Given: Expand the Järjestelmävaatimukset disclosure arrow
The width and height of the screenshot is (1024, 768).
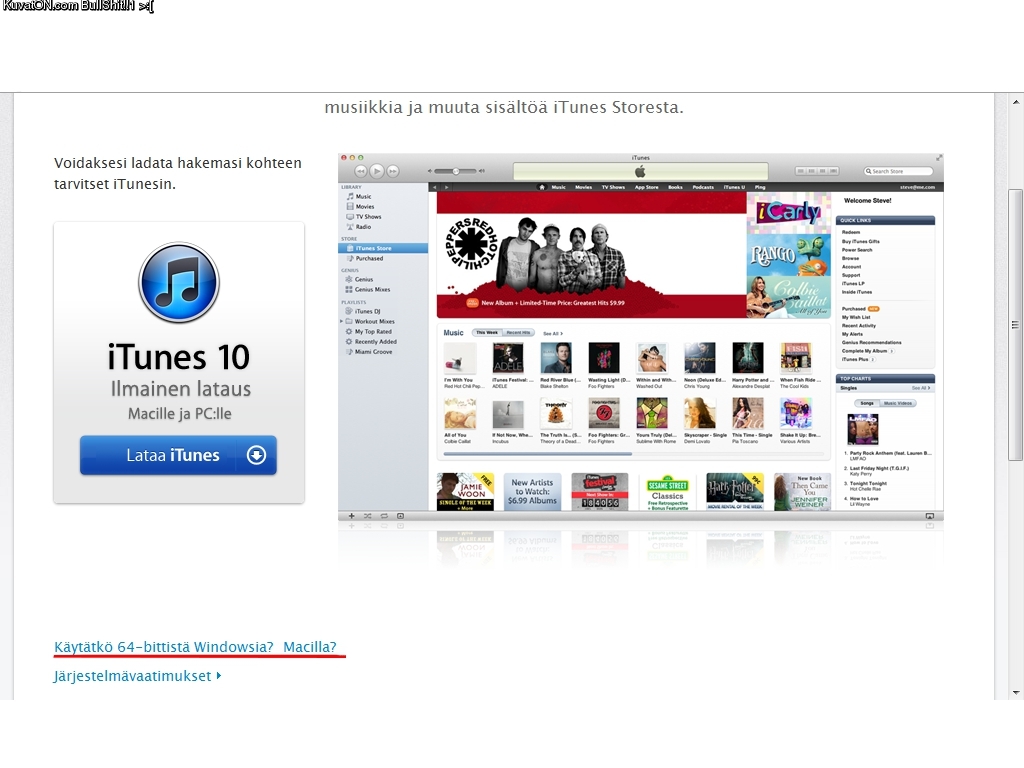Looking at the screenshot, I should click(219, 676).
